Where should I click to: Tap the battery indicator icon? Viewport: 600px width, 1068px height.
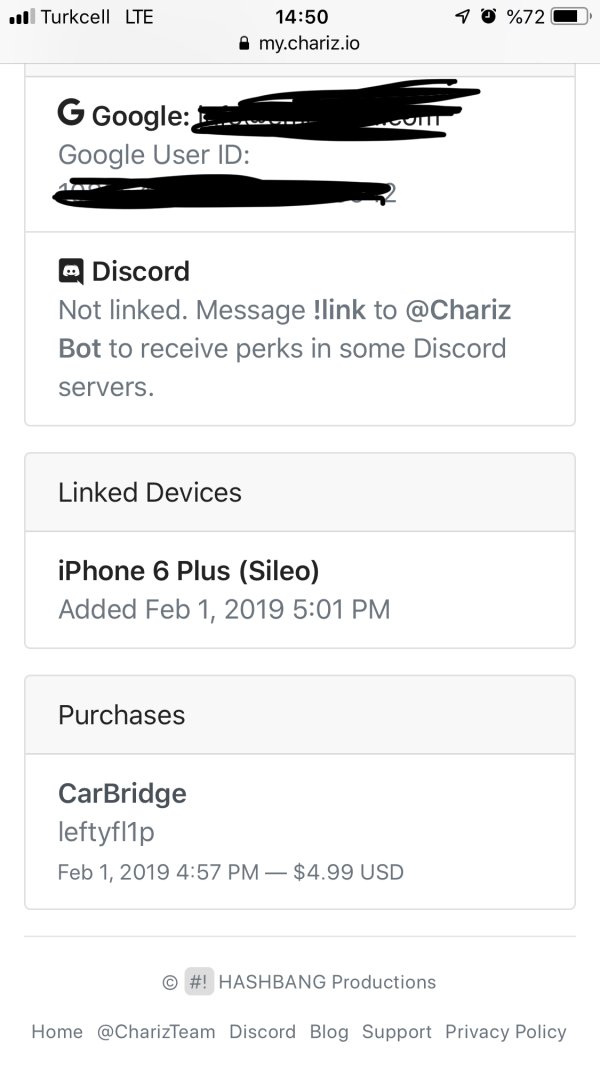pos(570,17)
